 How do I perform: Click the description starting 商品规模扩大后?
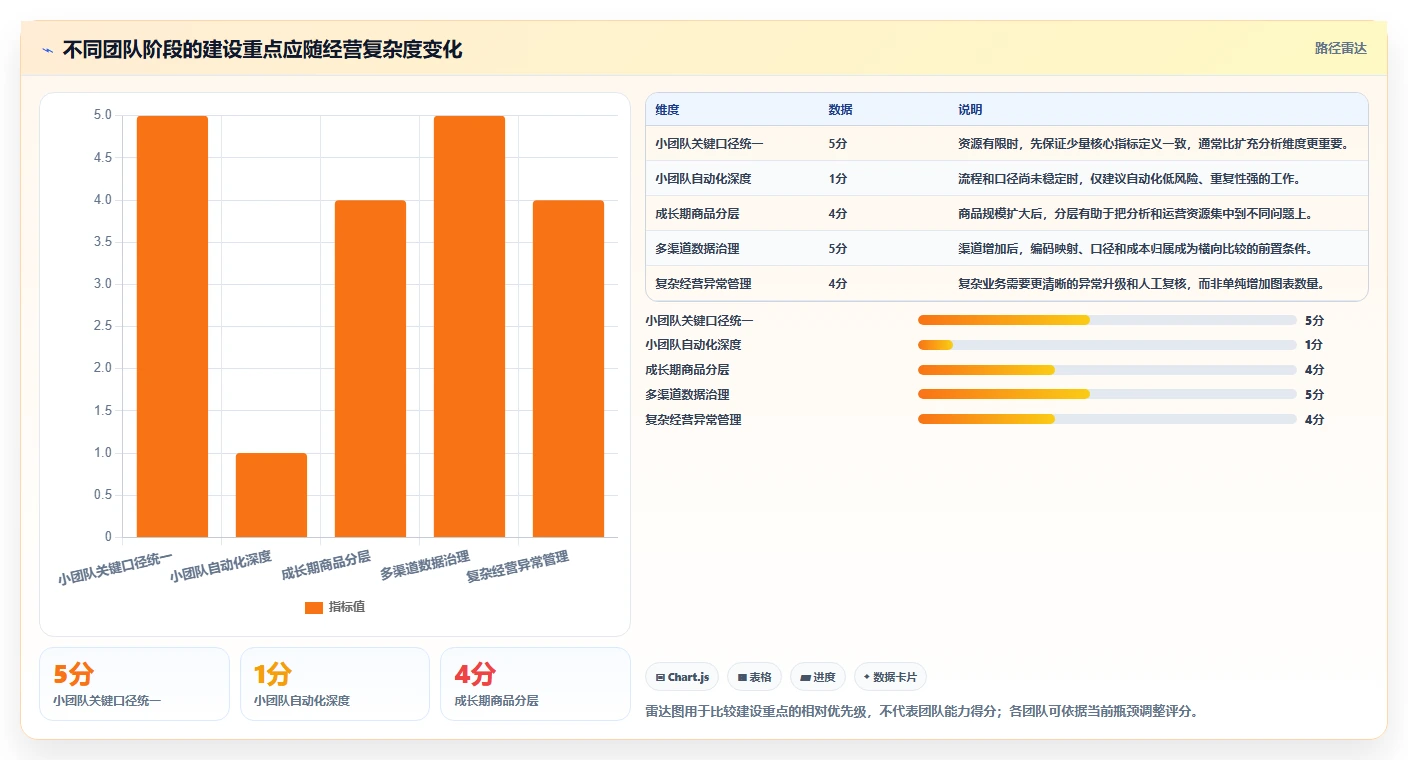[1136, 214]
